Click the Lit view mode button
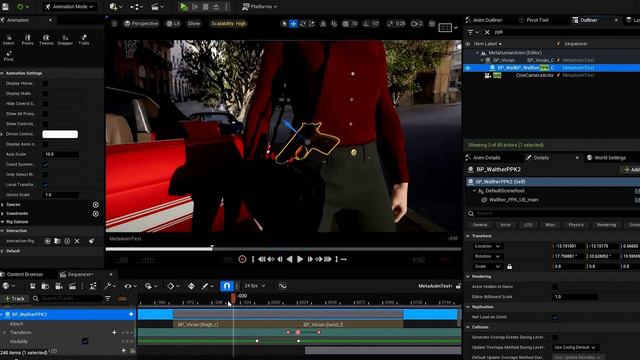Screen dimensions: 640x360 [173, 24]
